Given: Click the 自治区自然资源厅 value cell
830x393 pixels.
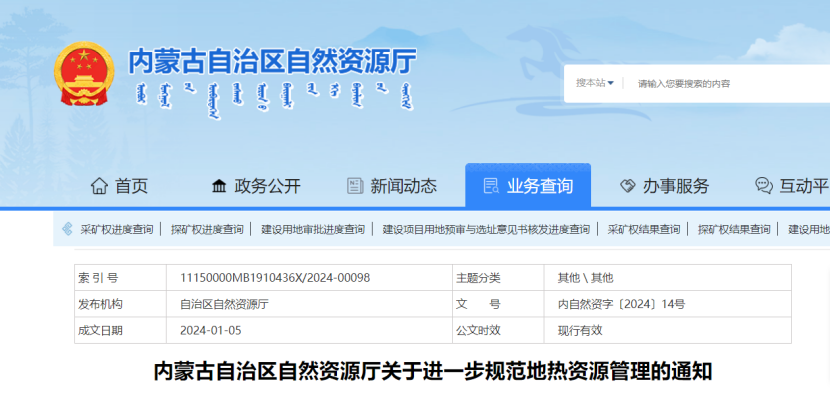Looking at the screenshot, I should 309,304.
